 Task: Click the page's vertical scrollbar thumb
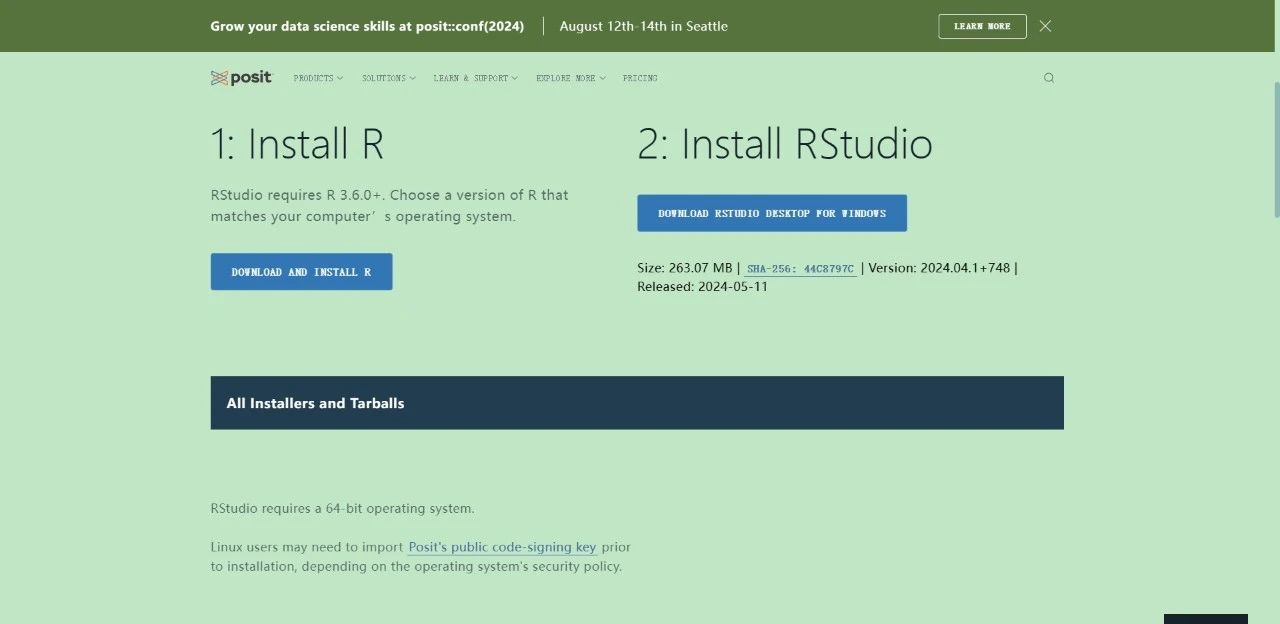(x=1275, y=150)
